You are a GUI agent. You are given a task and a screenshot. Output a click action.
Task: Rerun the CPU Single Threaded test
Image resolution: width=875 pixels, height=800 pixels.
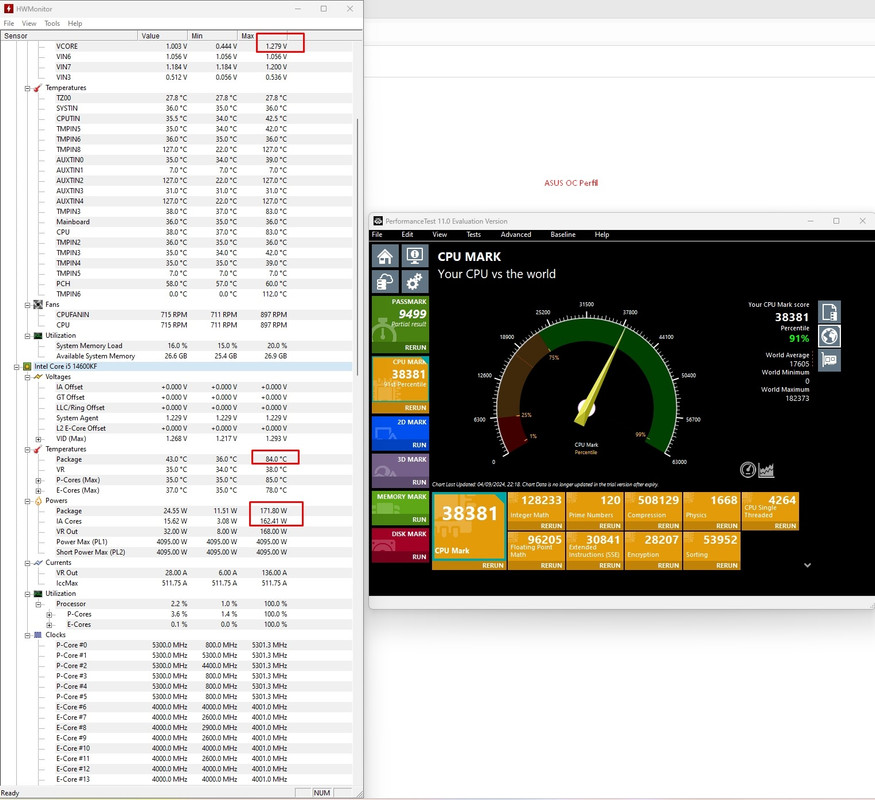coord(785,526)
